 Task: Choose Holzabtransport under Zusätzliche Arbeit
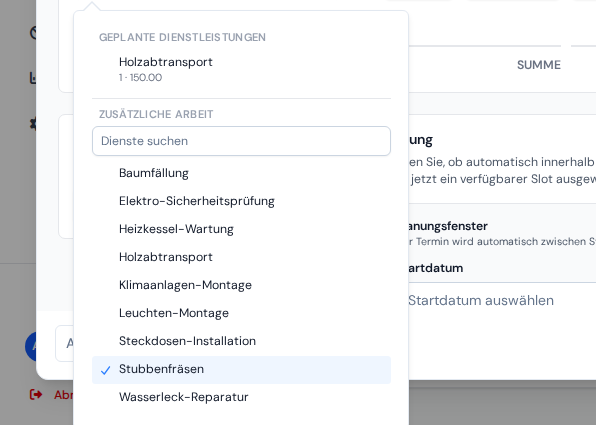tap(241, 257)
